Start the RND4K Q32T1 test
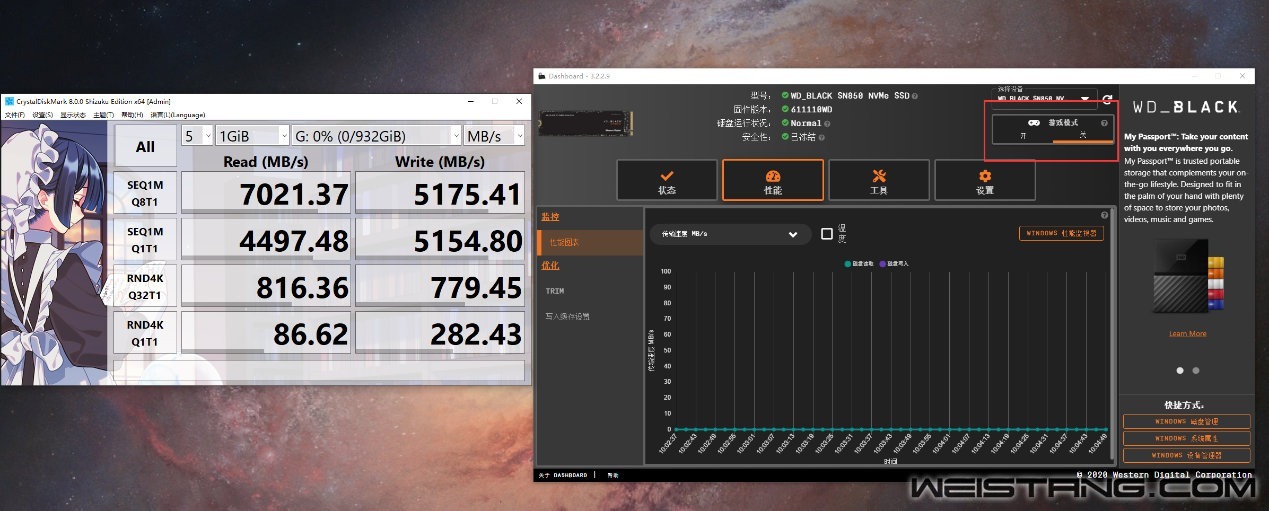Image resolution: width=1269 pixels, height=511 pixels. [145, 286]
